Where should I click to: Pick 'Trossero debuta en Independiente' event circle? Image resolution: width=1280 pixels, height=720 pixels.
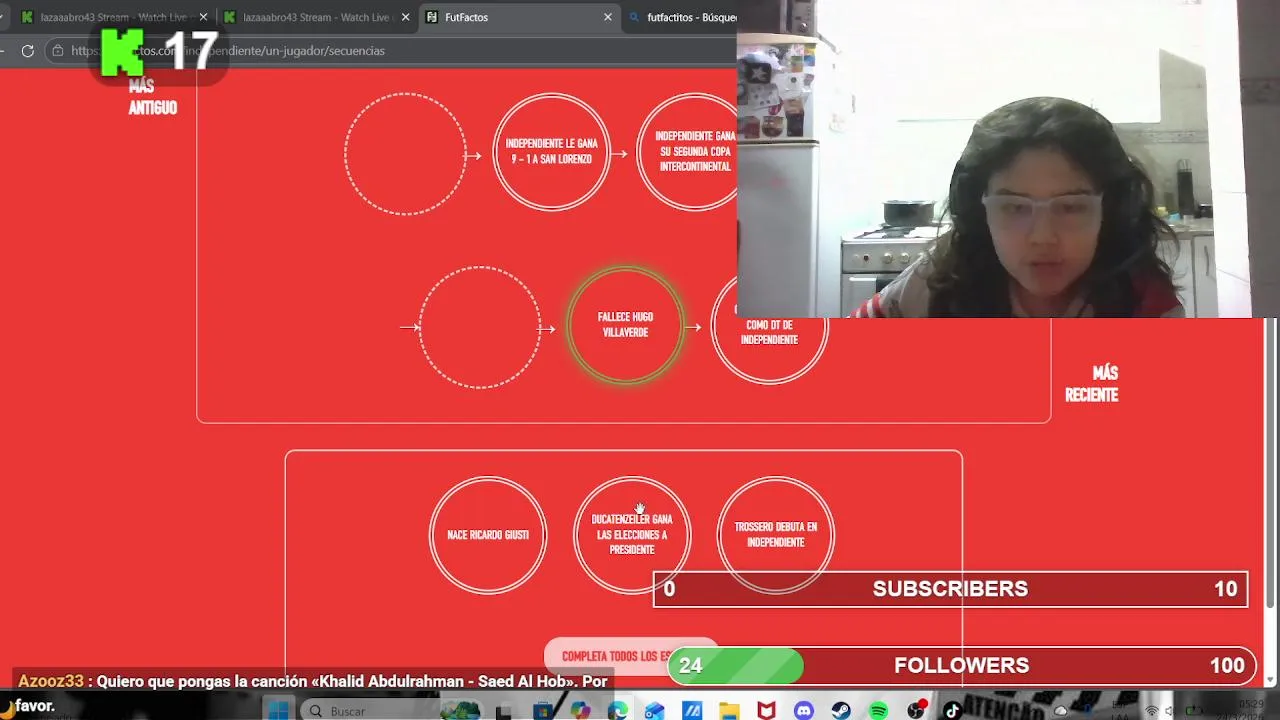(776, 535)
